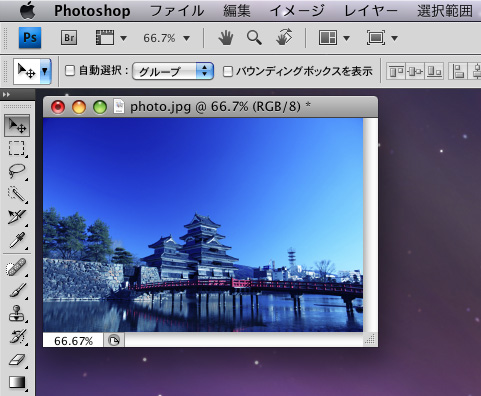This screenshot has height=396, width=481.
Task: Open the 66.7% zoom level dropdown
Action: (x=166, y=38)
